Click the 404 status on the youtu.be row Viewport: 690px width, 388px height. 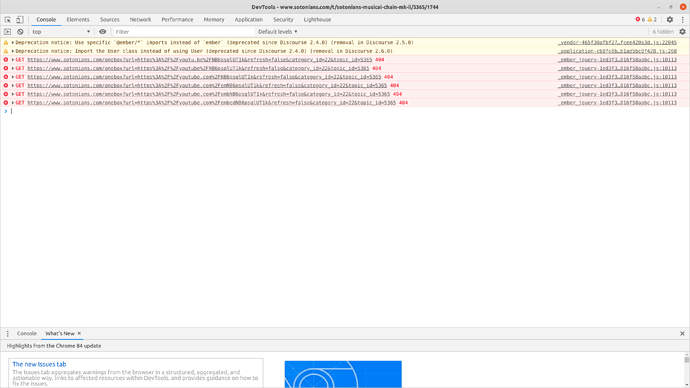(x=380, y=60)
